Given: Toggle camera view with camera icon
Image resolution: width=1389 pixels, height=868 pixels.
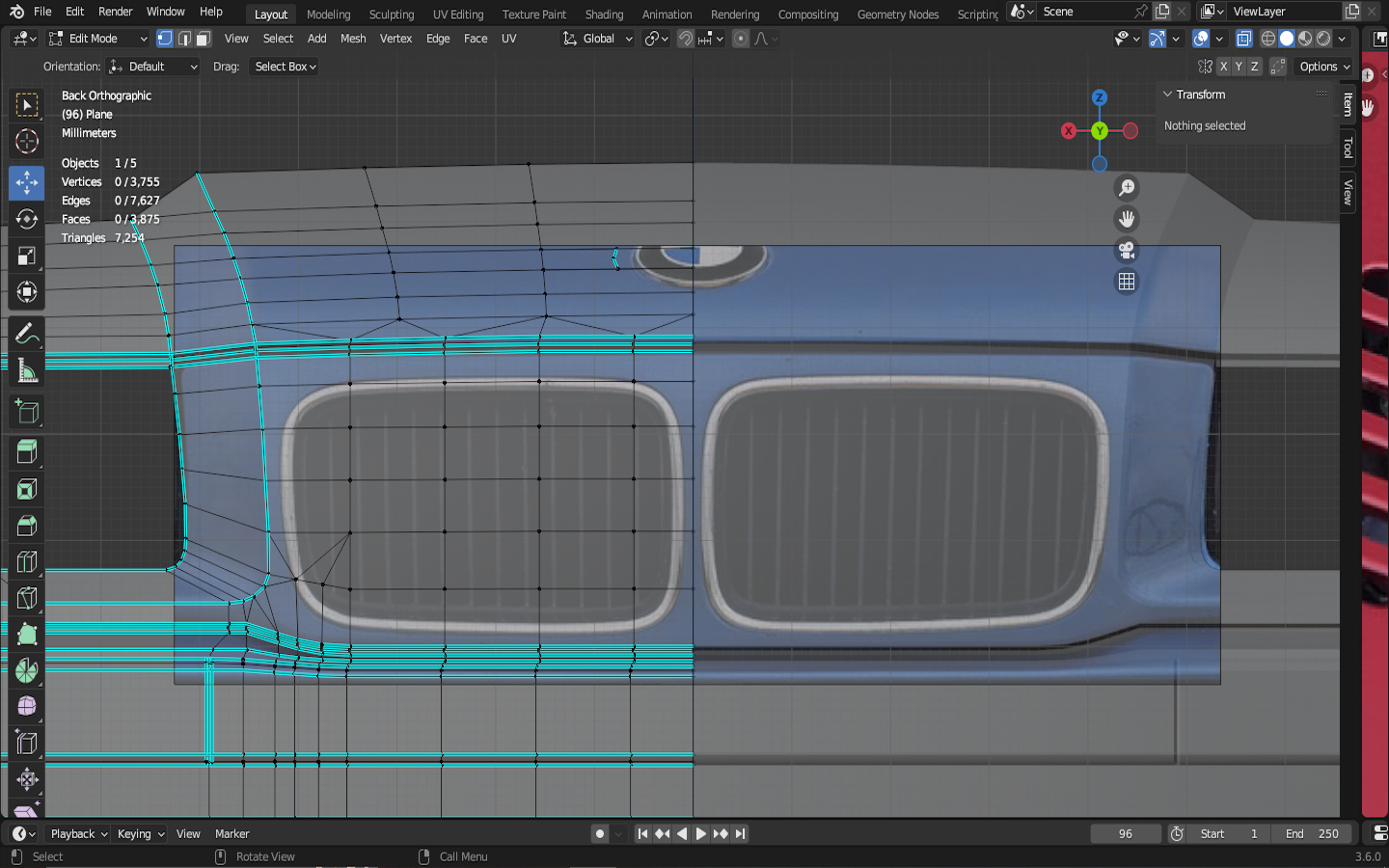Looking at the screenshot, I should (x=1126, y=251).
